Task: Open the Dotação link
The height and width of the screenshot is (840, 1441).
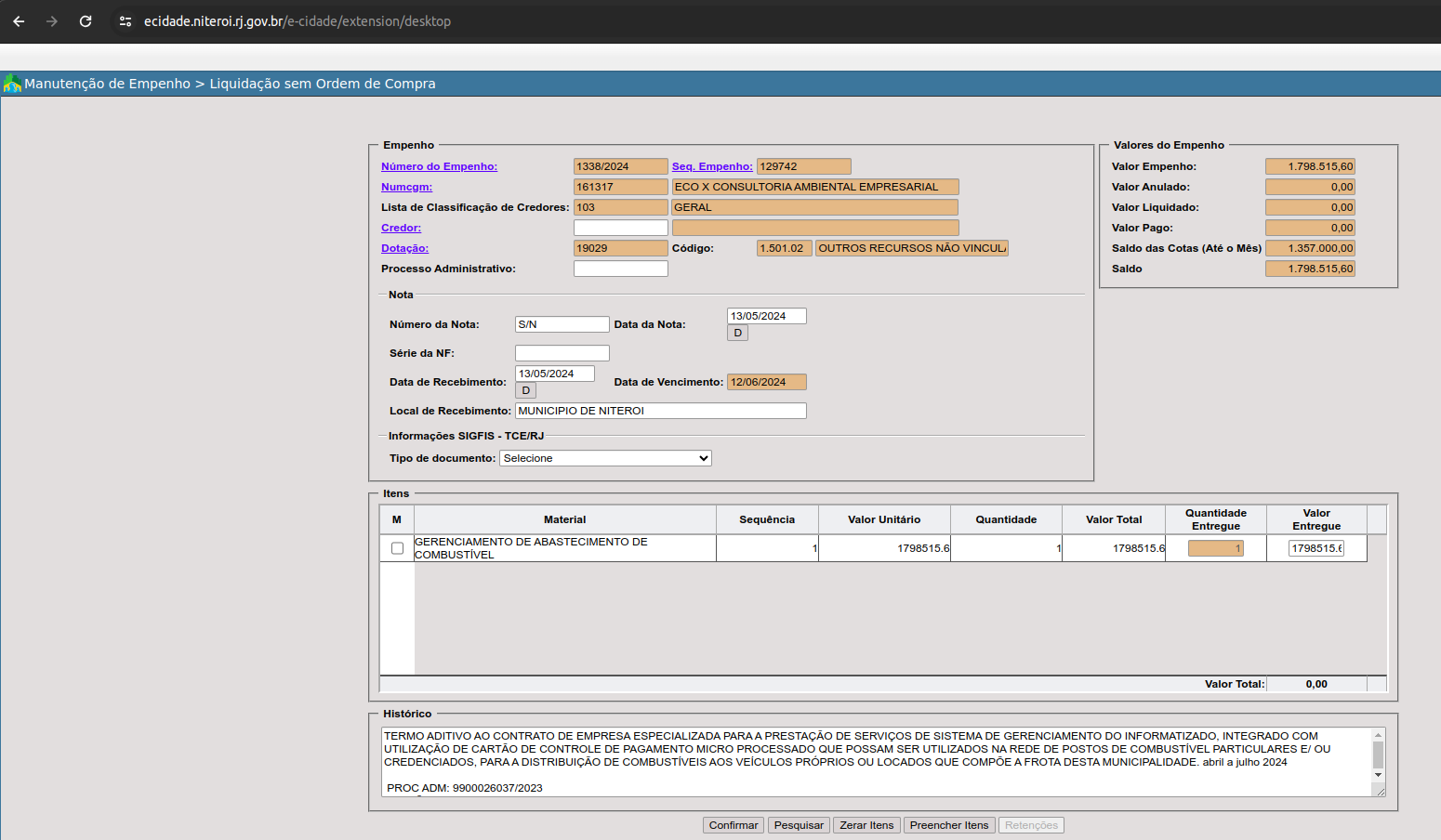Action: point(404,249)
